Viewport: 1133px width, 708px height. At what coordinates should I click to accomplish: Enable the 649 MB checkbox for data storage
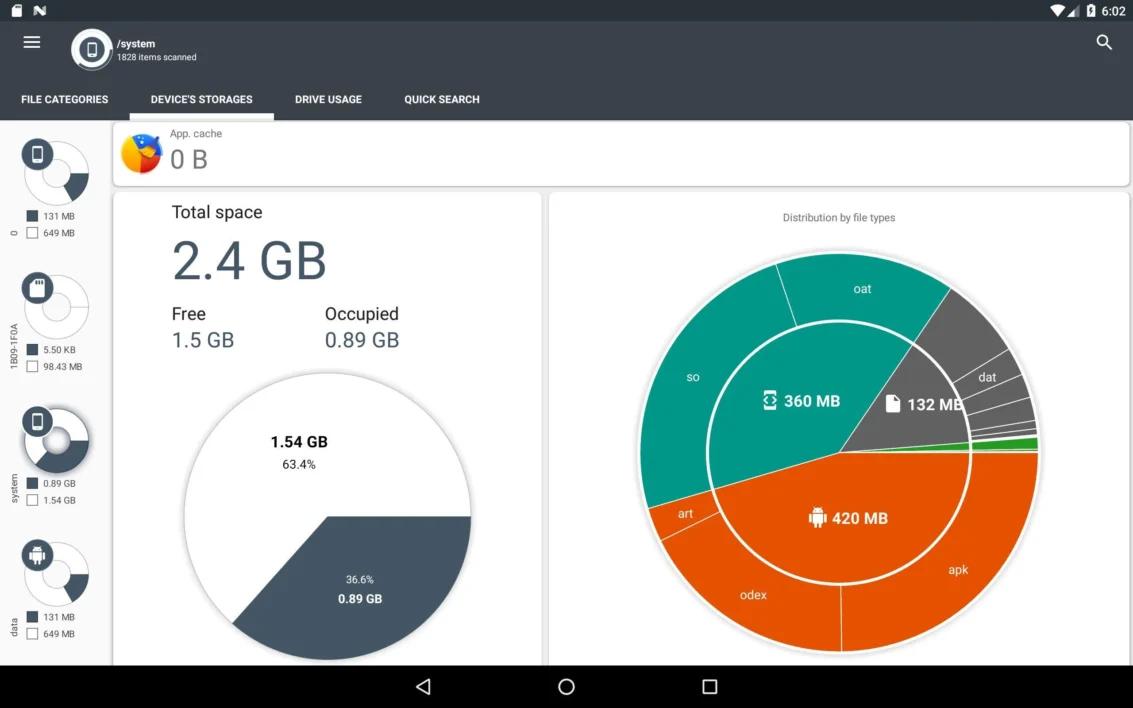pos(30,633)
